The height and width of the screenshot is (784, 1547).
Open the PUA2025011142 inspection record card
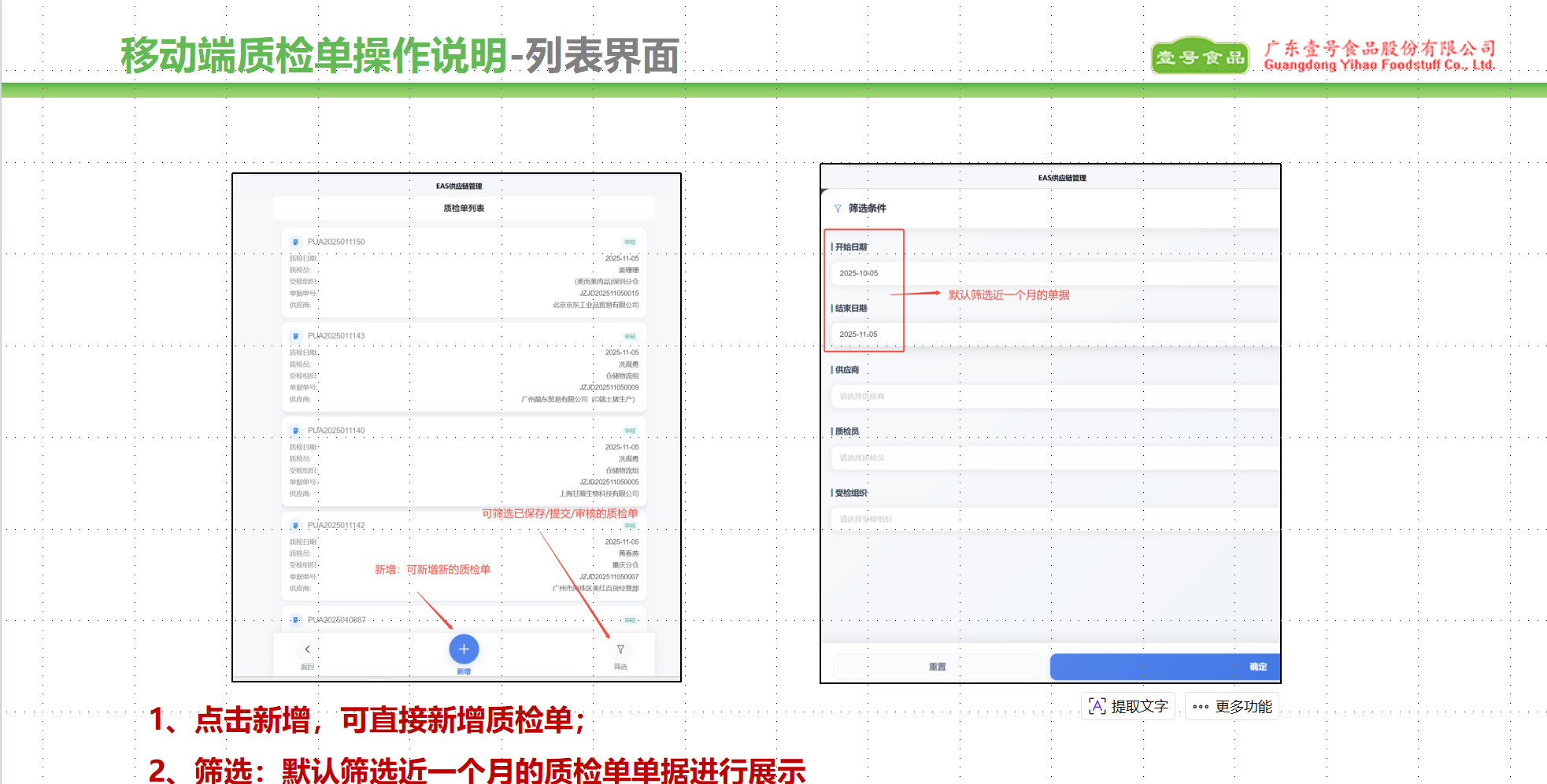[x=464, y=557]
